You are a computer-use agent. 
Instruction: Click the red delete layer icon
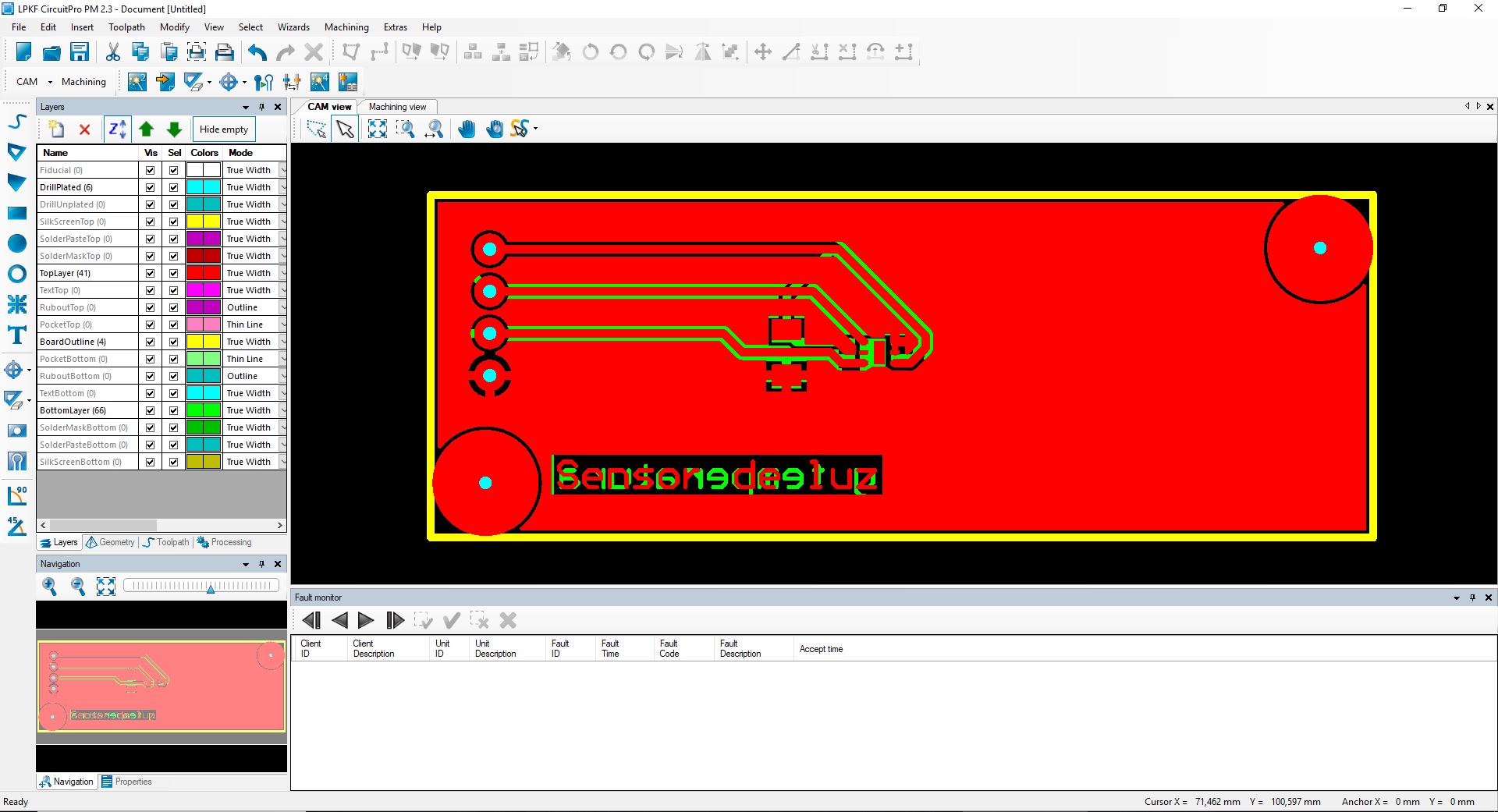pos(85,129)
